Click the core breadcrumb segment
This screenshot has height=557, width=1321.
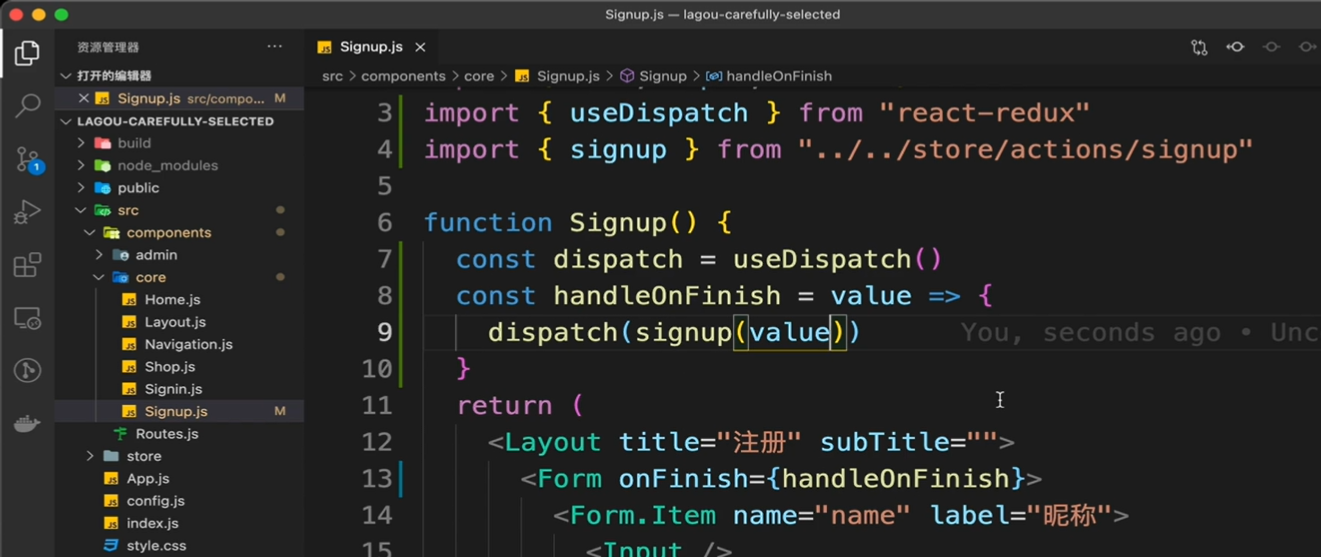pos(479,76)
